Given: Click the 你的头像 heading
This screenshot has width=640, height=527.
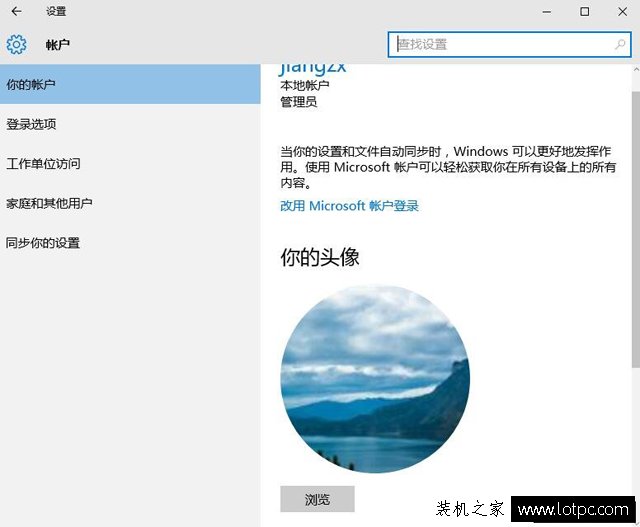Looking at the screenshot, I should (x=320, y=258).
